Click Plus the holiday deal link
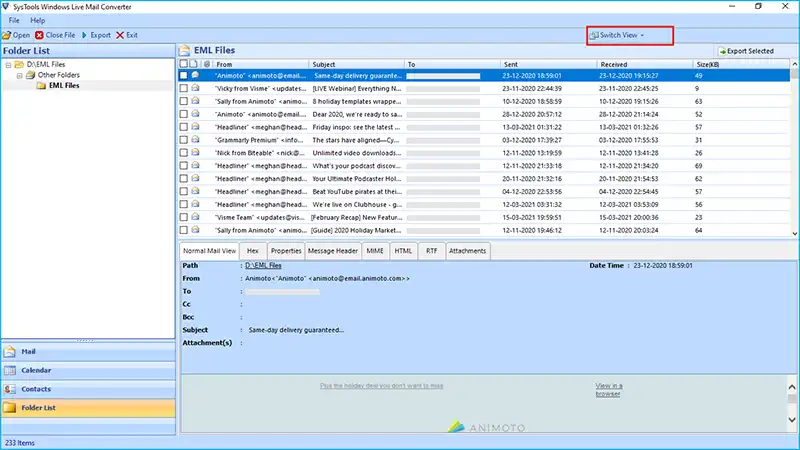Screen dimensions: 800x450 tap(382, 386)
